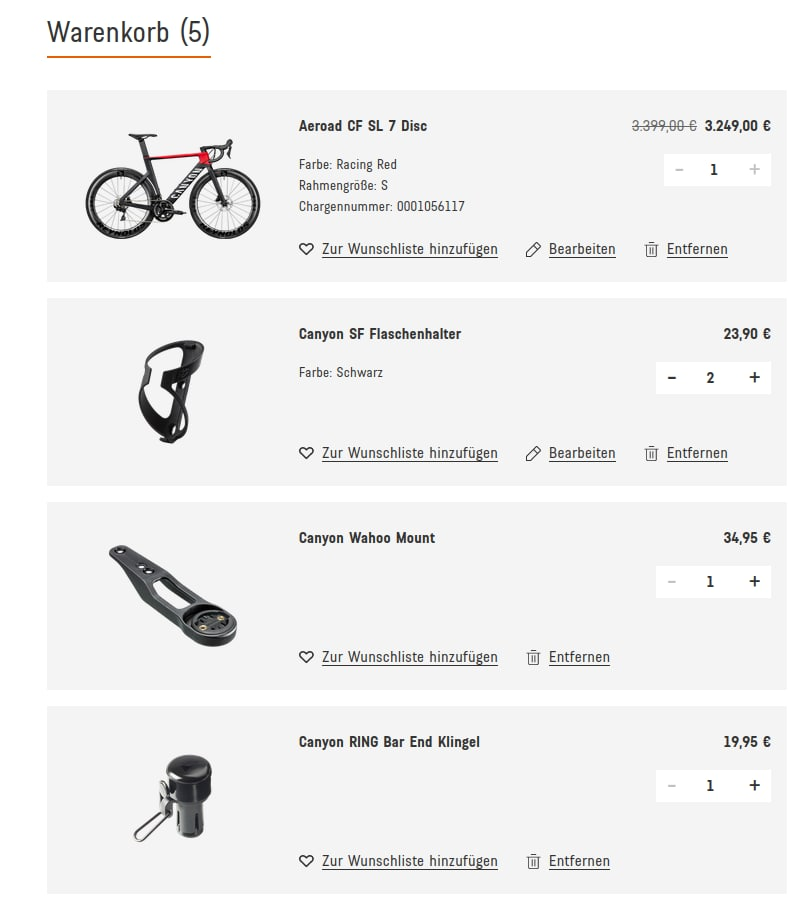Decrease Canyon SF Flaschenhalter quantity with minus
This screenshot has height=907, width=809.
click(x=672, y=377)
